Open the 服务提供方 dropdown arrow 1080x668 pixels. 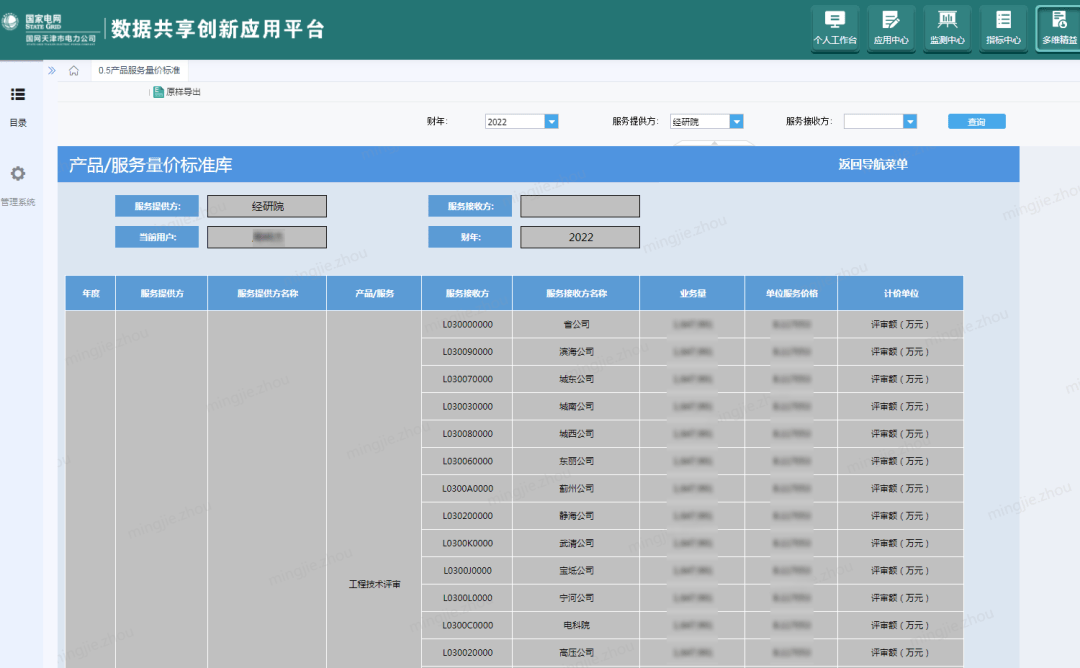point(736,122)
